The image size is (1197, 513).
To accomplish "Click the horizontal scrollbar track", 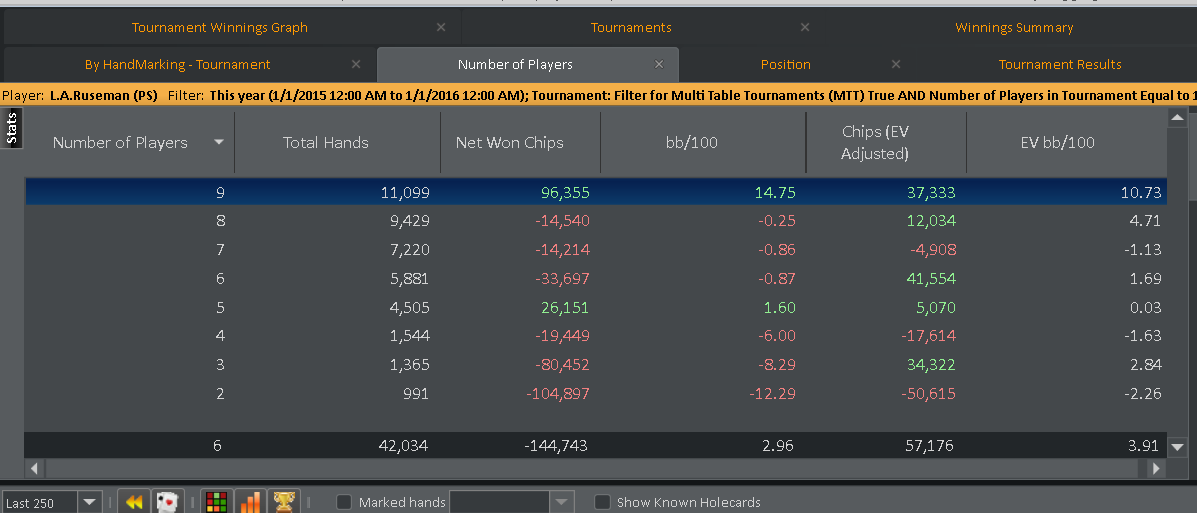I will [x=590, y=468].
